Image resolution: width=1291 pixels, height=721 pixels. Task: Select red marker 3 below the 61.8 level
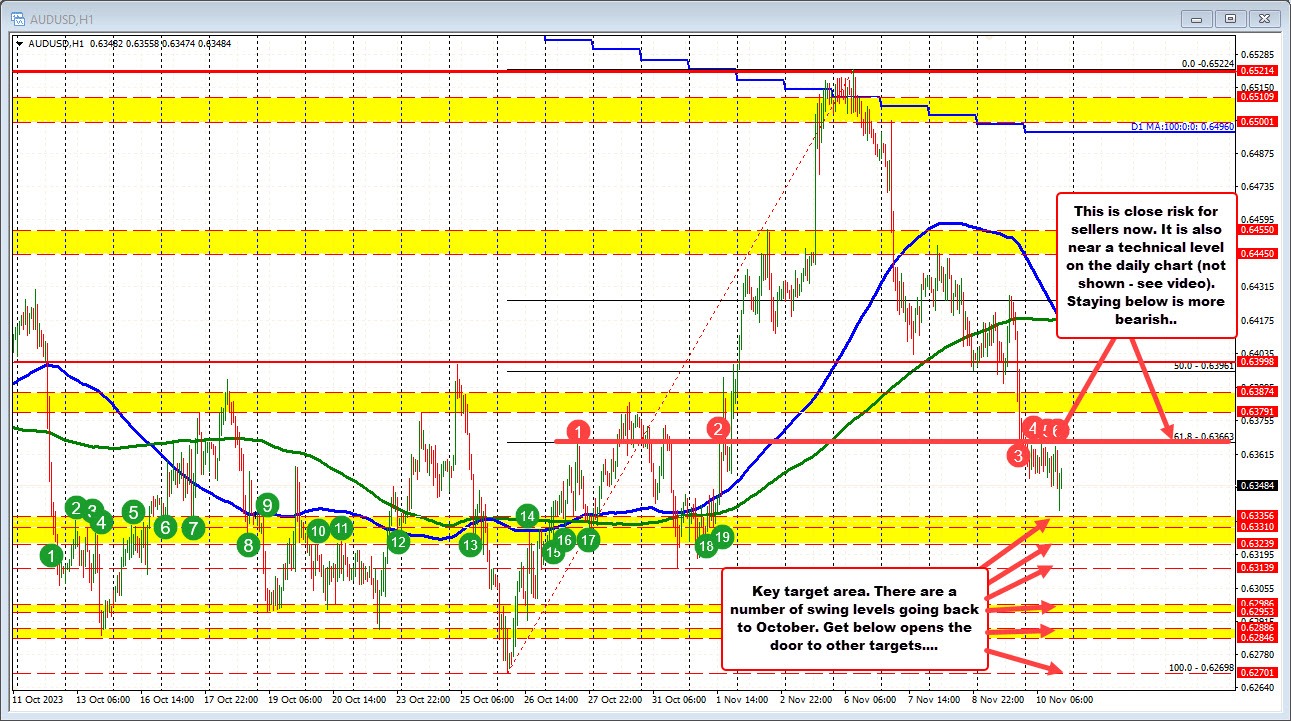pyautogui.click(x=1018, y=456)
